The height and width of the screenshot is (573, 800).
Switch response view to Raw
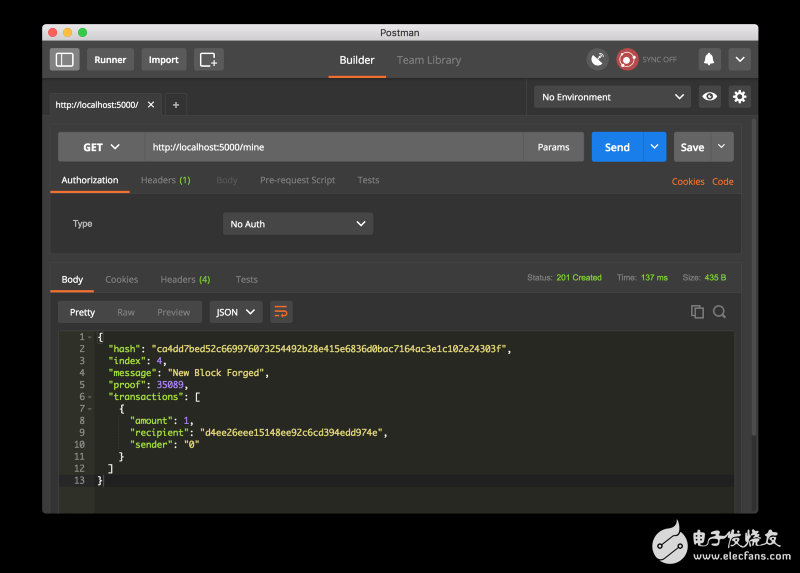(126, 312)
